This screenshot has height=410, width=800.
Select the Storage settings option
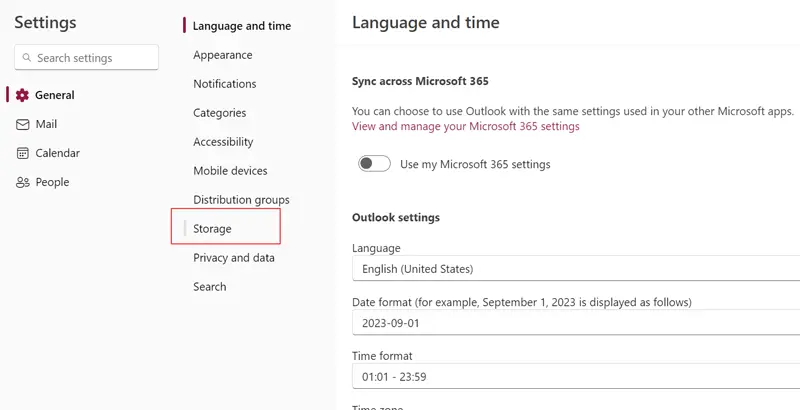coord(212,229)
